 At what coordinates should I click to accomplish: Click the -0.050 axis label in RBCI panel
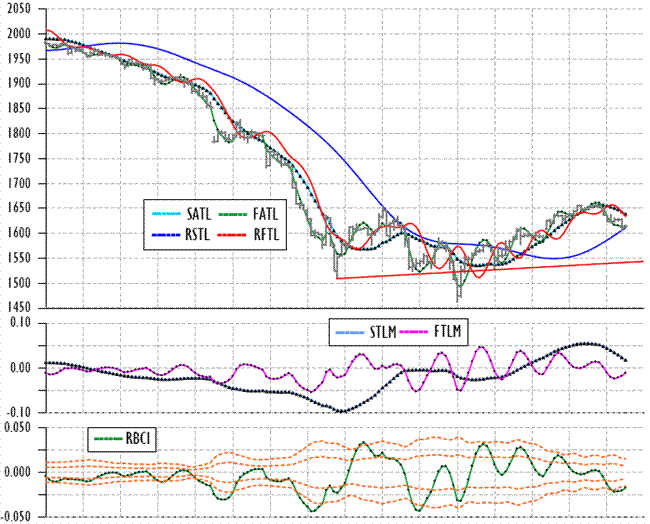coord(16,517)
